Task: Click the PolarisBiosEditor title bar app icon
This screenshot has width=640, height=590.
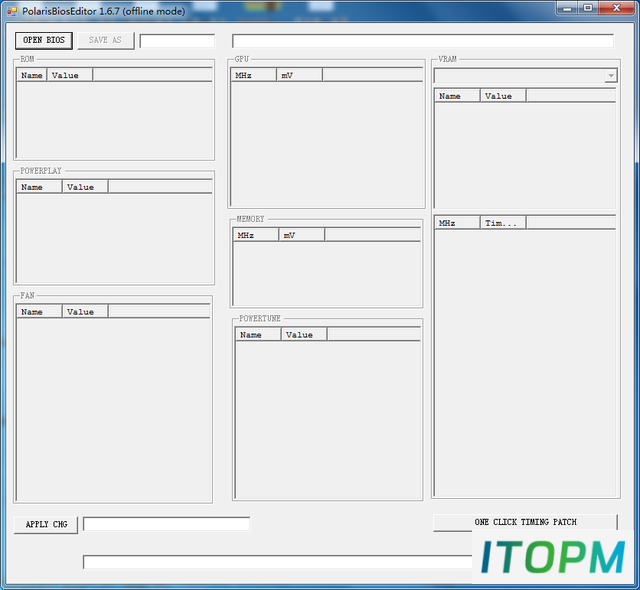Action: [x=12, y=11]
